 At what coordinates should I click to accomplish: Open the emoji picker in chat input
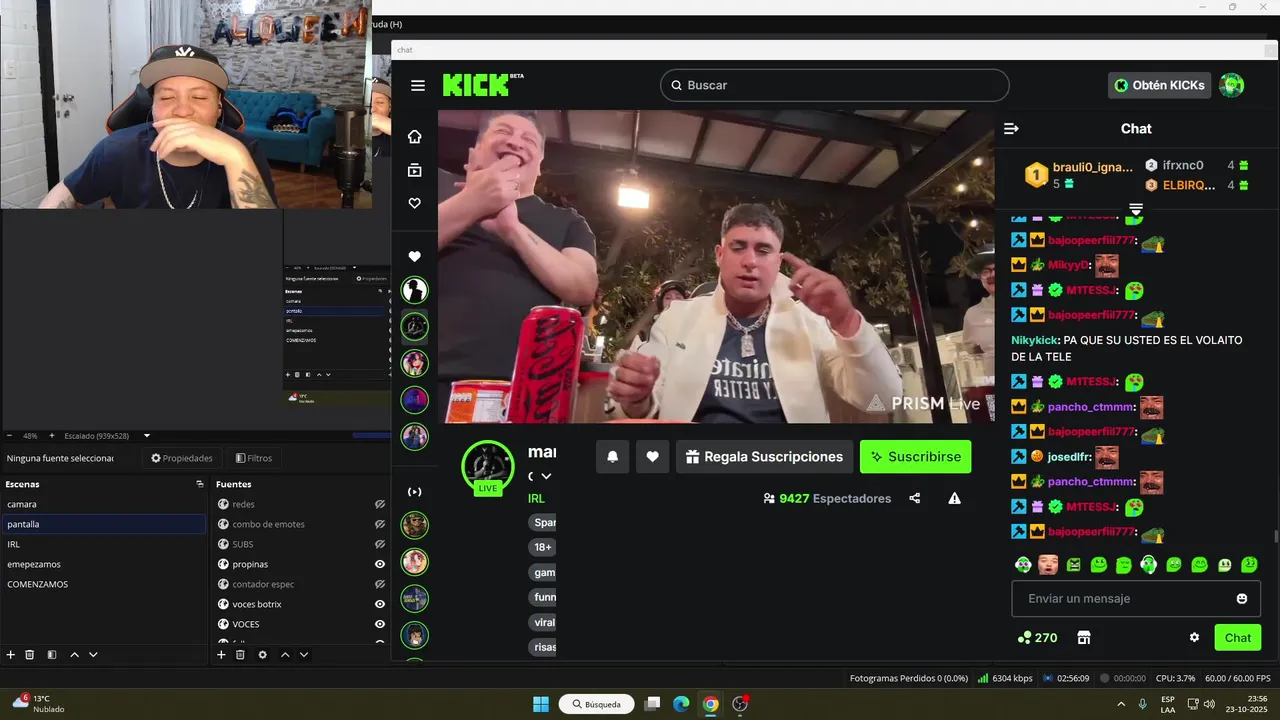(1242, 598)
